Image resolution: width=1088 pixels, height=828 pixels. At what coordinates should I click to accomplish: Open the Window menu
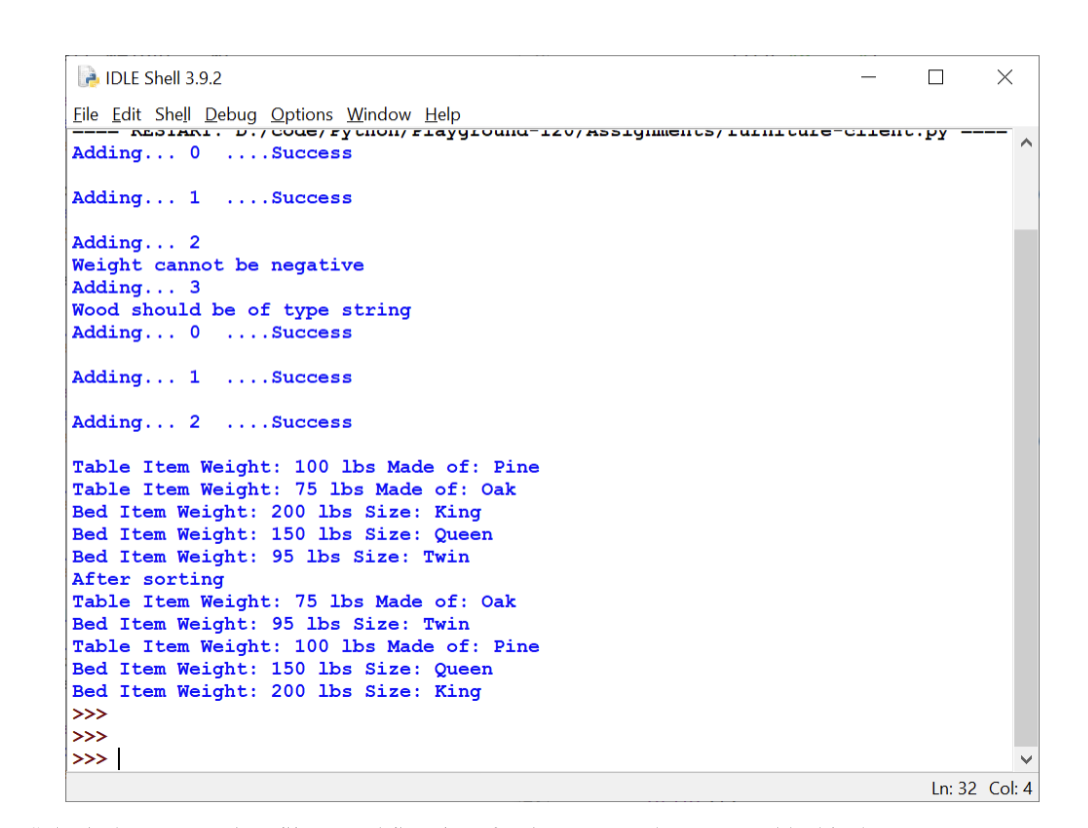[x=378, y=114]
